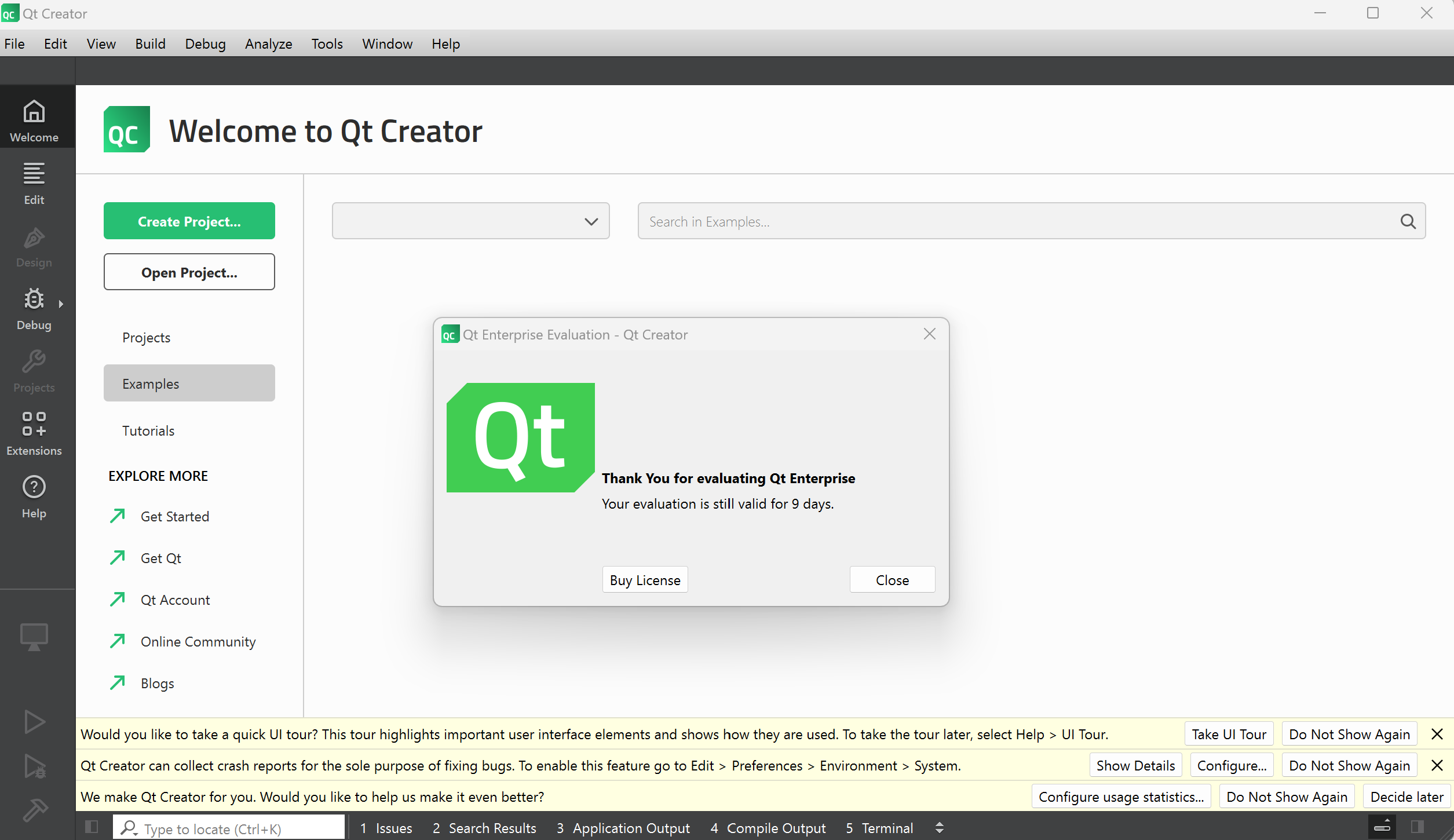Open the Tools menu
Screen dimensions: 1454x840
point(327,43)
